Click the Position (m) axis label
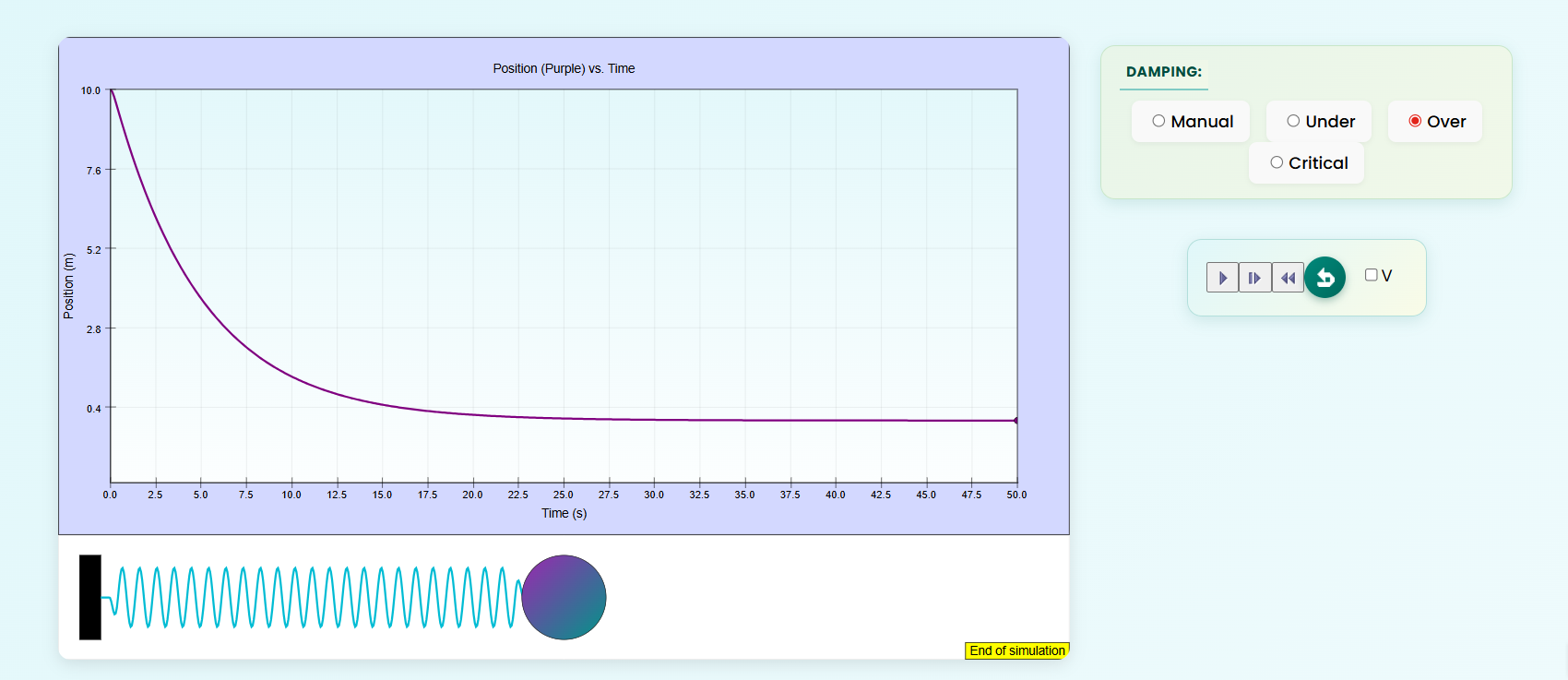Screen dimensions: 1568x680 coord(68,286)
